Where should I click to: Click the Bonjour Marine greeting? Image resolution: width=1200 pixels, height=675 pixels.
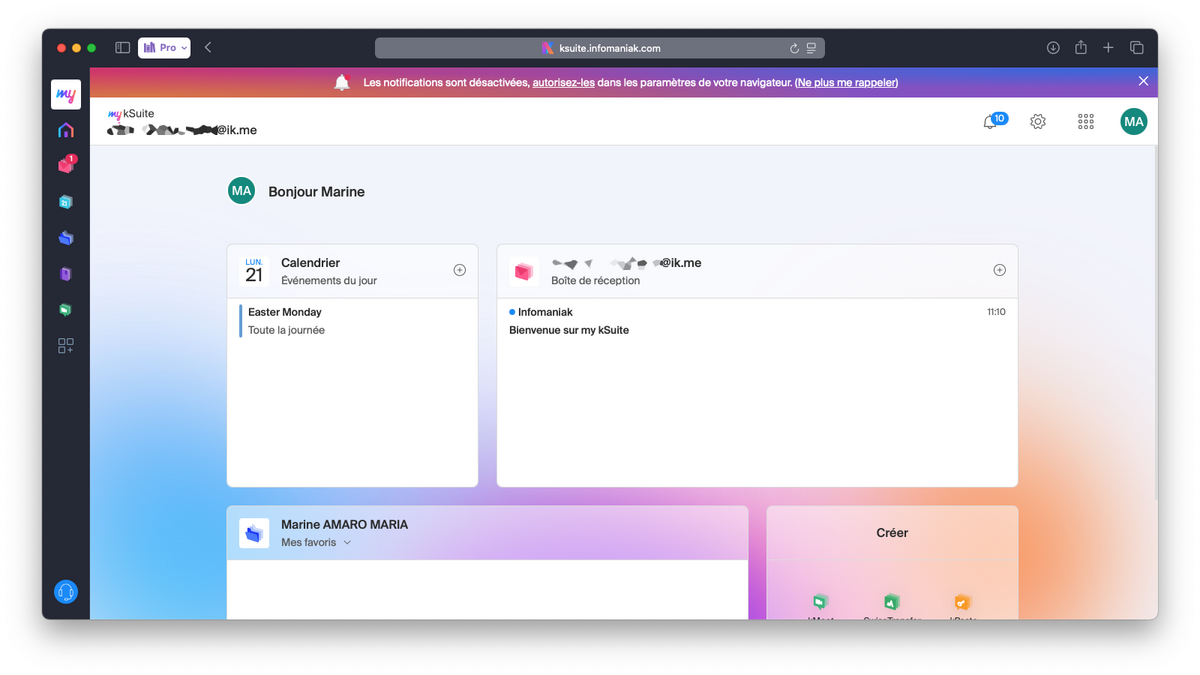(x=316, y=192)
